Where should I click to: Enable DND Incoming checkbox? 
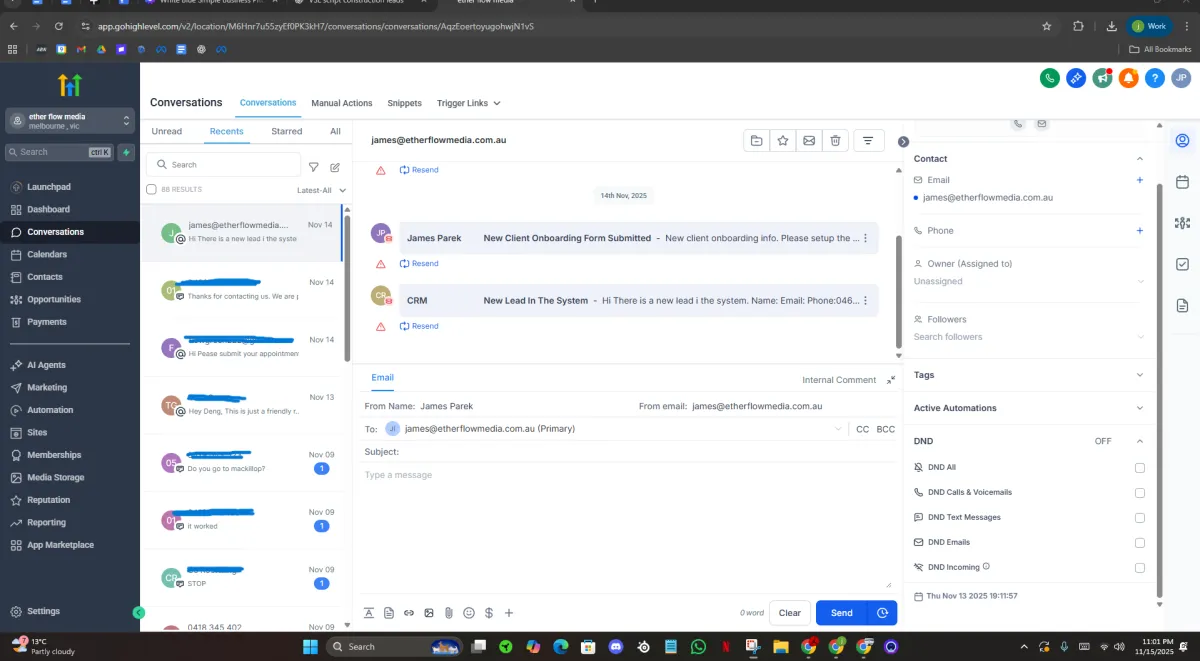click(1140, 568)
